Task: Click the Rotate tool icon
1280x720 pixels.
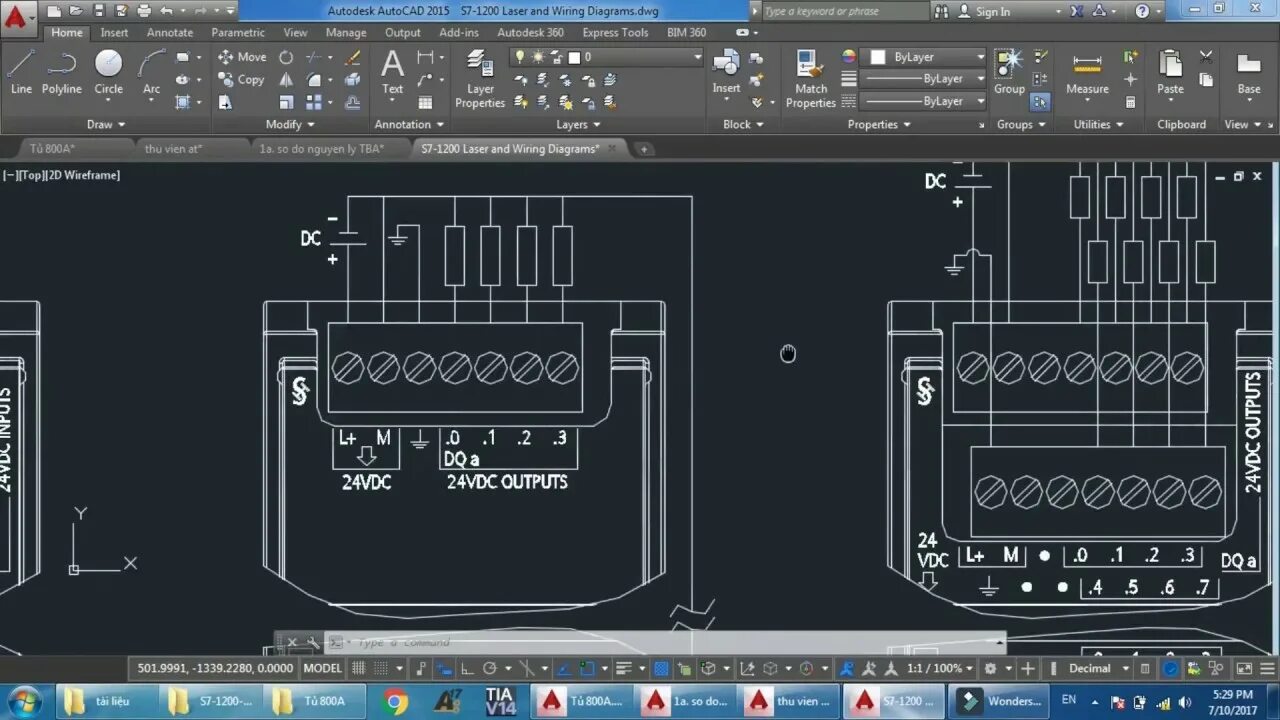Action: [x=286, y=57]
